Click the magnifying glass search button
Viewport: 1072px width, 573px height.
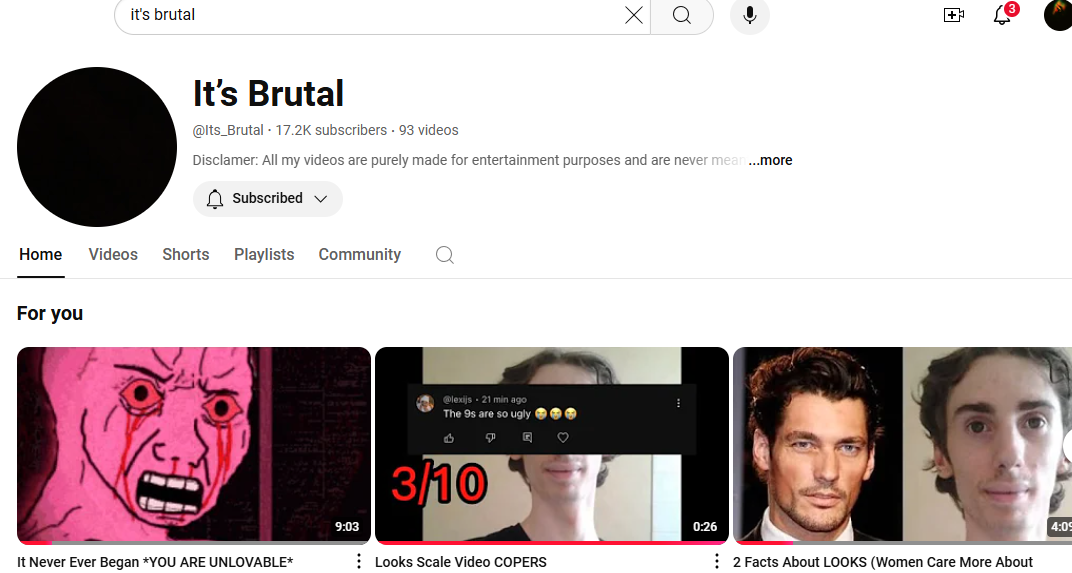pos(681,15)
